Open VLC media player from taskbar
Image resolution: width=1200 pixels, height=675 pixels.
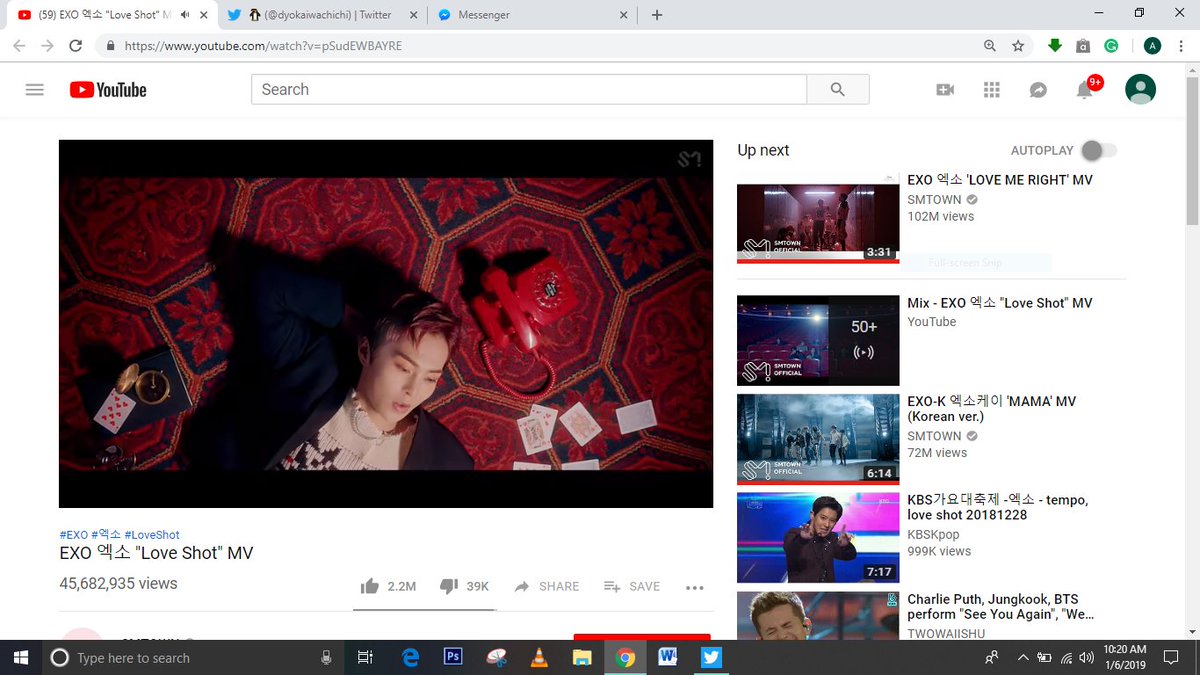click(x=539, y=657)
